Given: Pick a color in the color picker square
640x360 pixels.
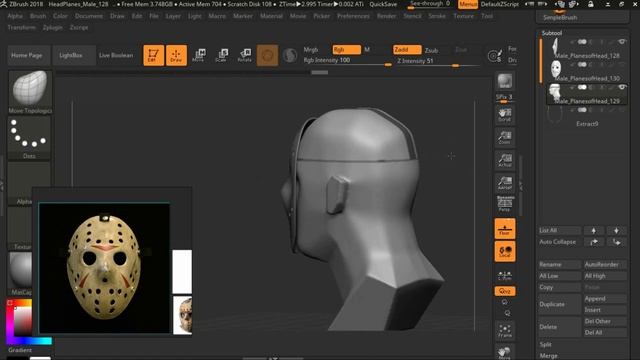Looking at the screenshot, I should pyautogui.click(x=23, y=320).
